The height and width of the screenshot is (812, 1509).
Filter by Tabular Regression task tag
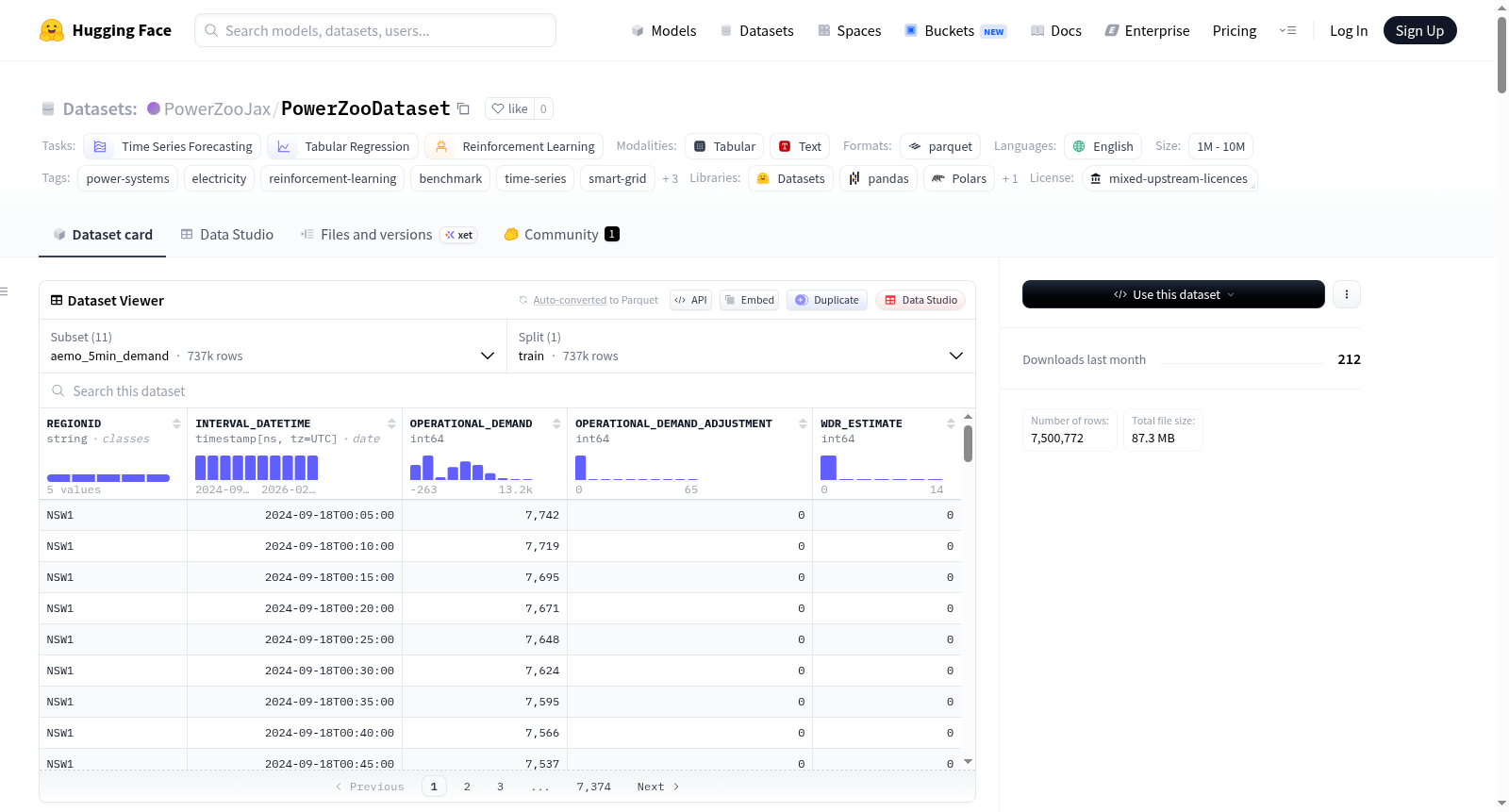(342, 146)
